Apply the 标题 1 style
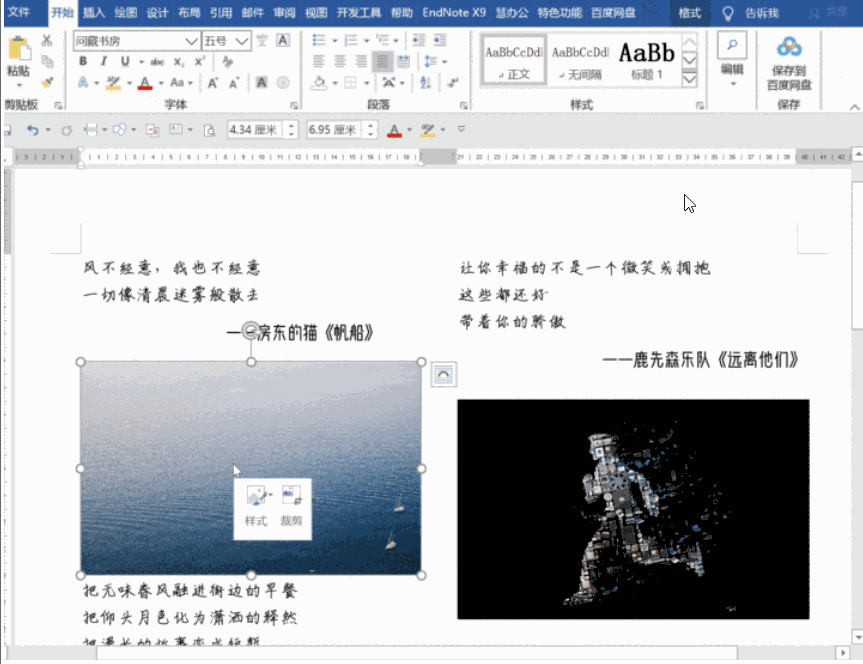 647,60
